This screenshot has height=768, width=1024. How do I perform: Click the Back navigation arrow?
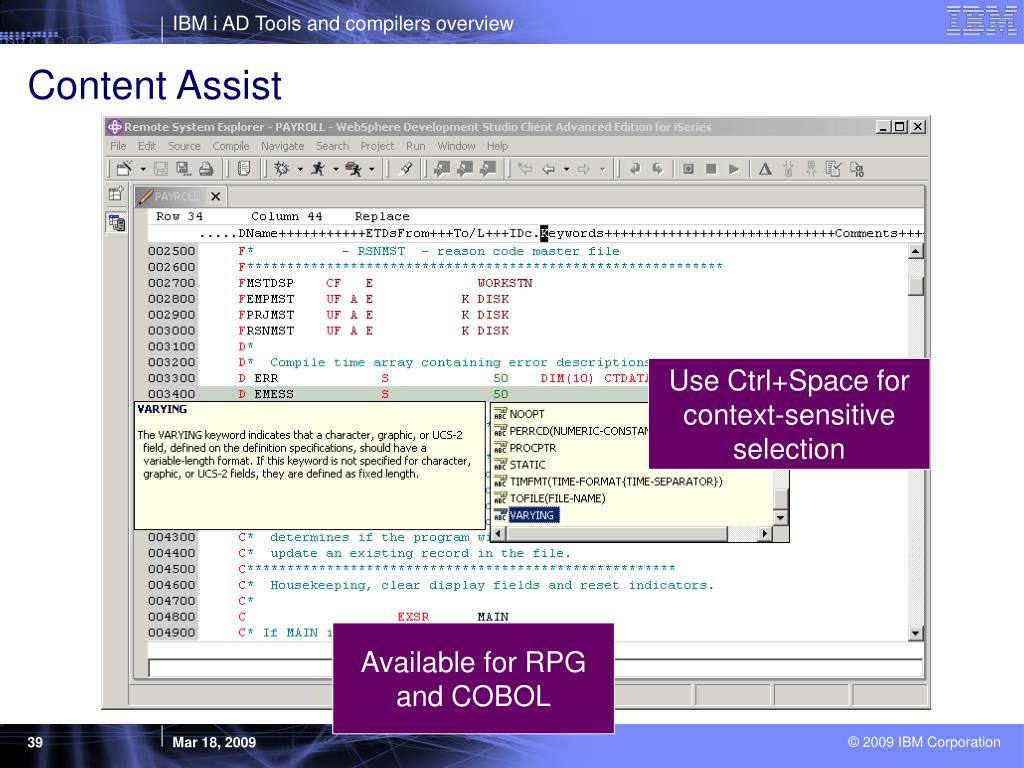(549, 169)
